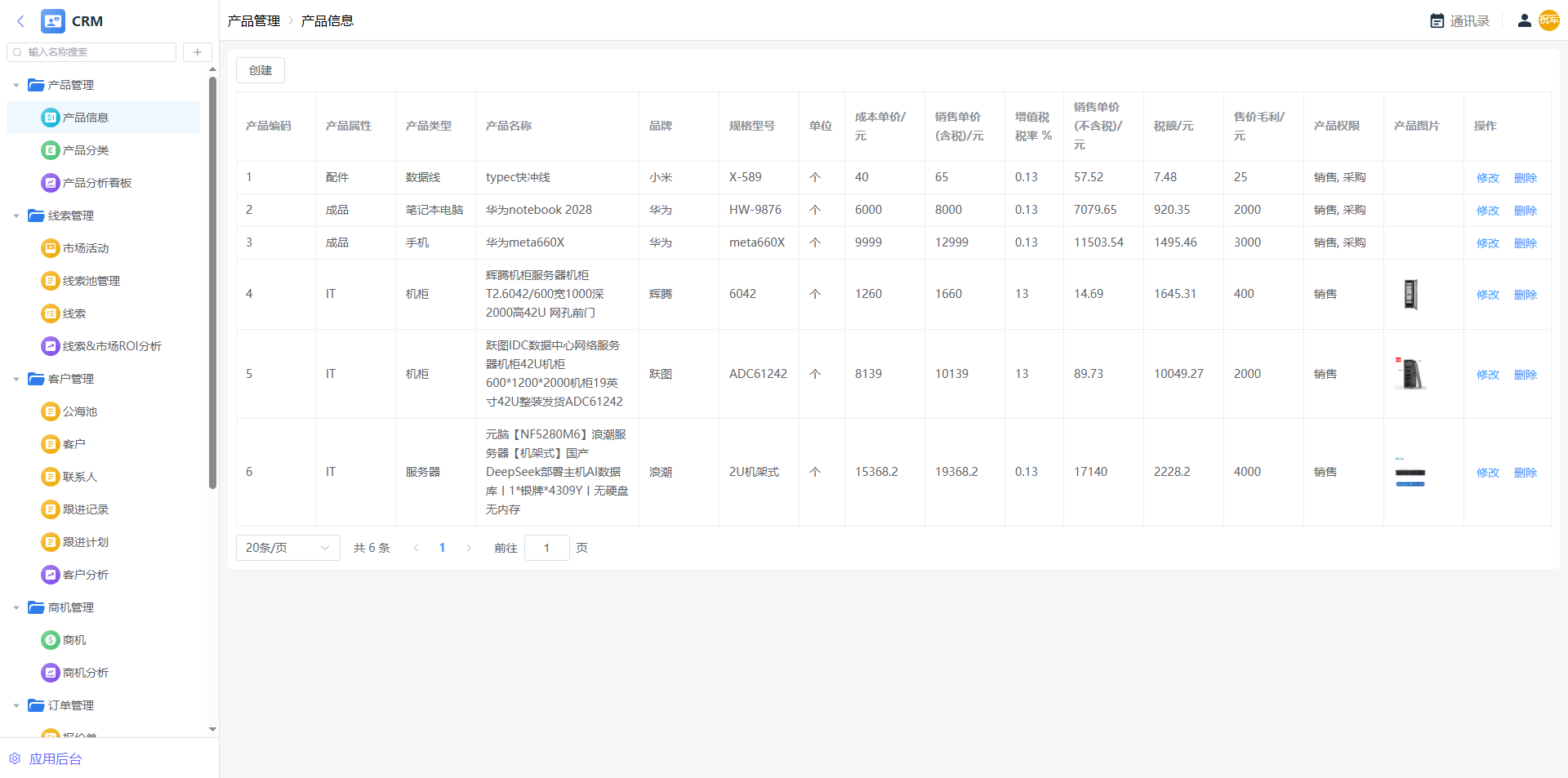Click the back arrow beside CRM
The height and width of the screenshot is (778, 1568).
coord(21,21)
